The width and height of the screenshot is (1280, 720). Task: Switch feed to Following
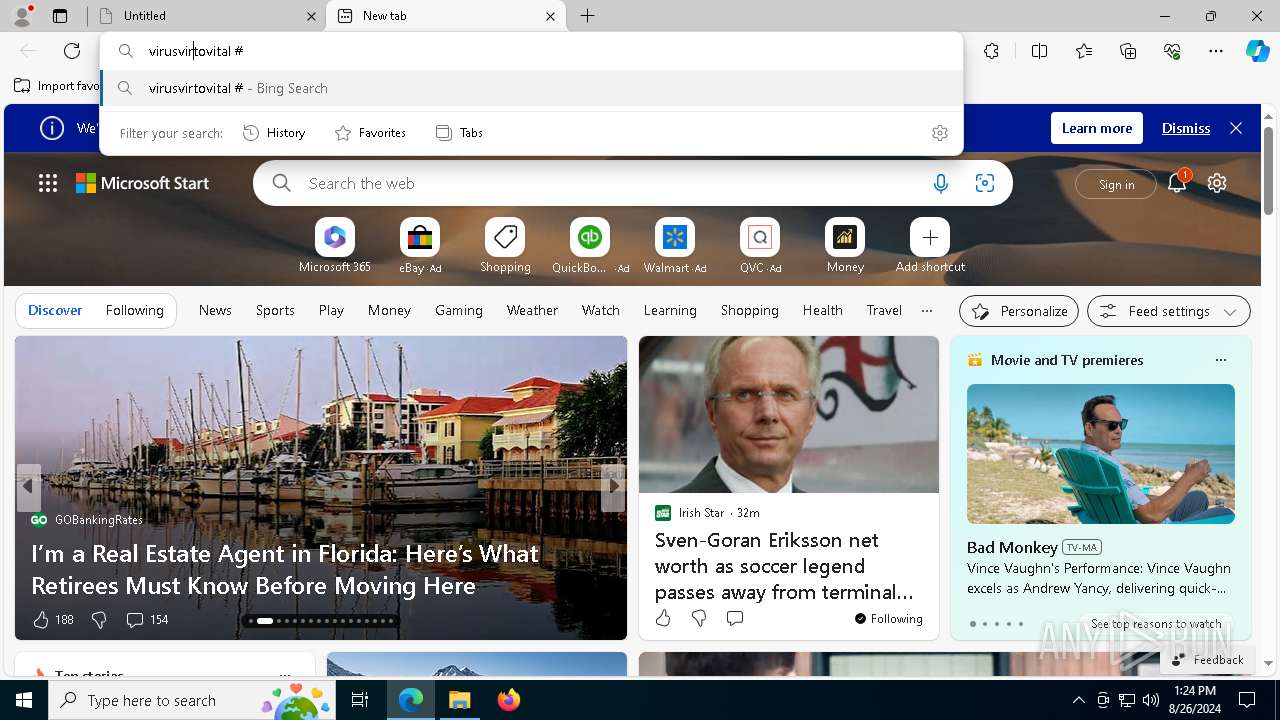(x=134, y=310)
